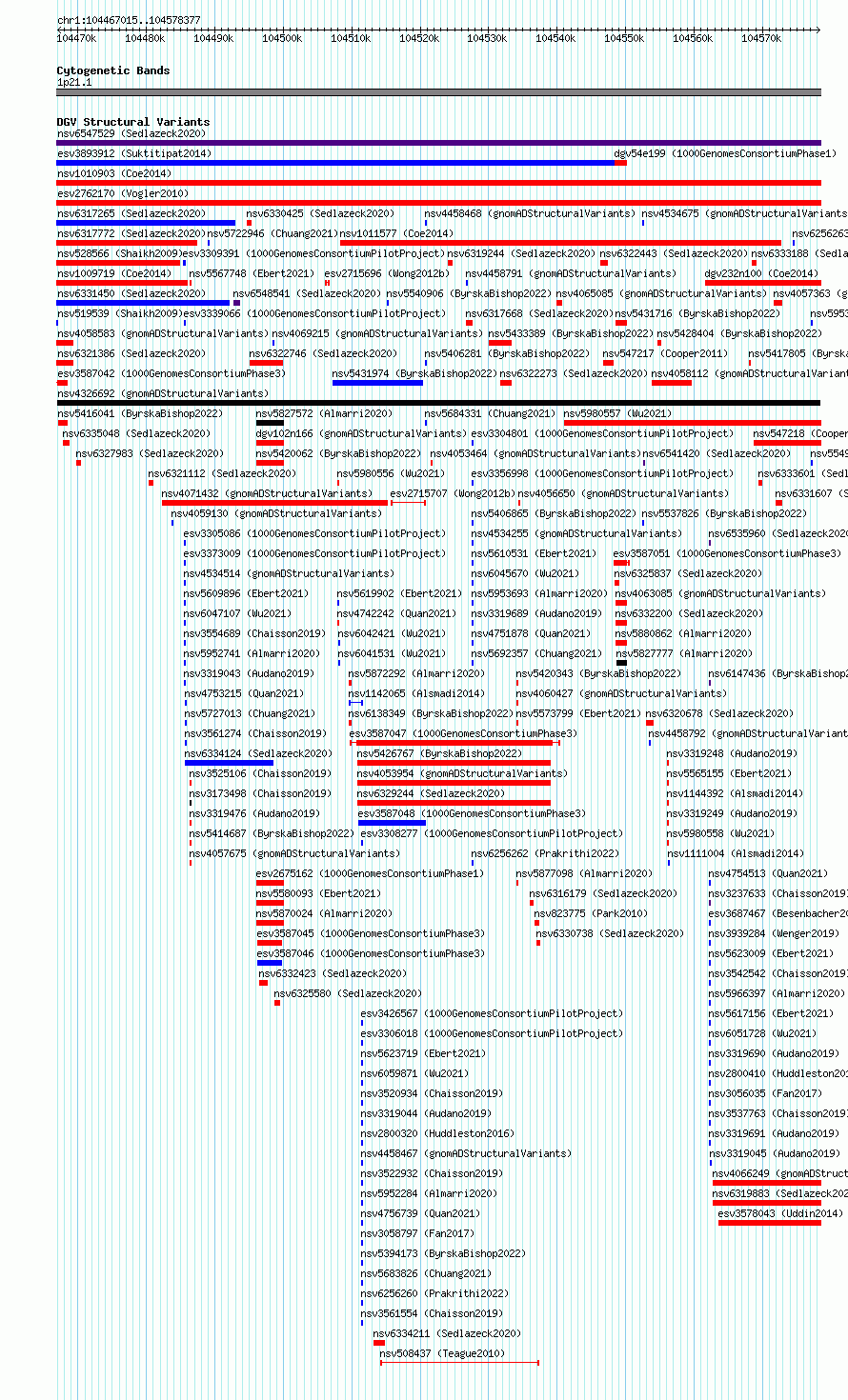This screenshot has width=848, height=1400.
Task: Click the 104550k ruler label
Action: [624, 38]
